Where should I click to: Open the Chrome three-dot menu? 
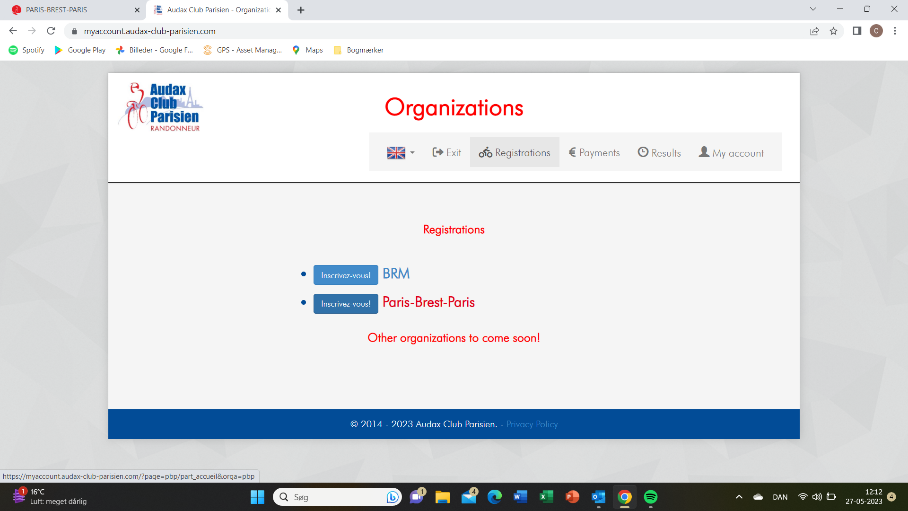[x=895, y=31]
